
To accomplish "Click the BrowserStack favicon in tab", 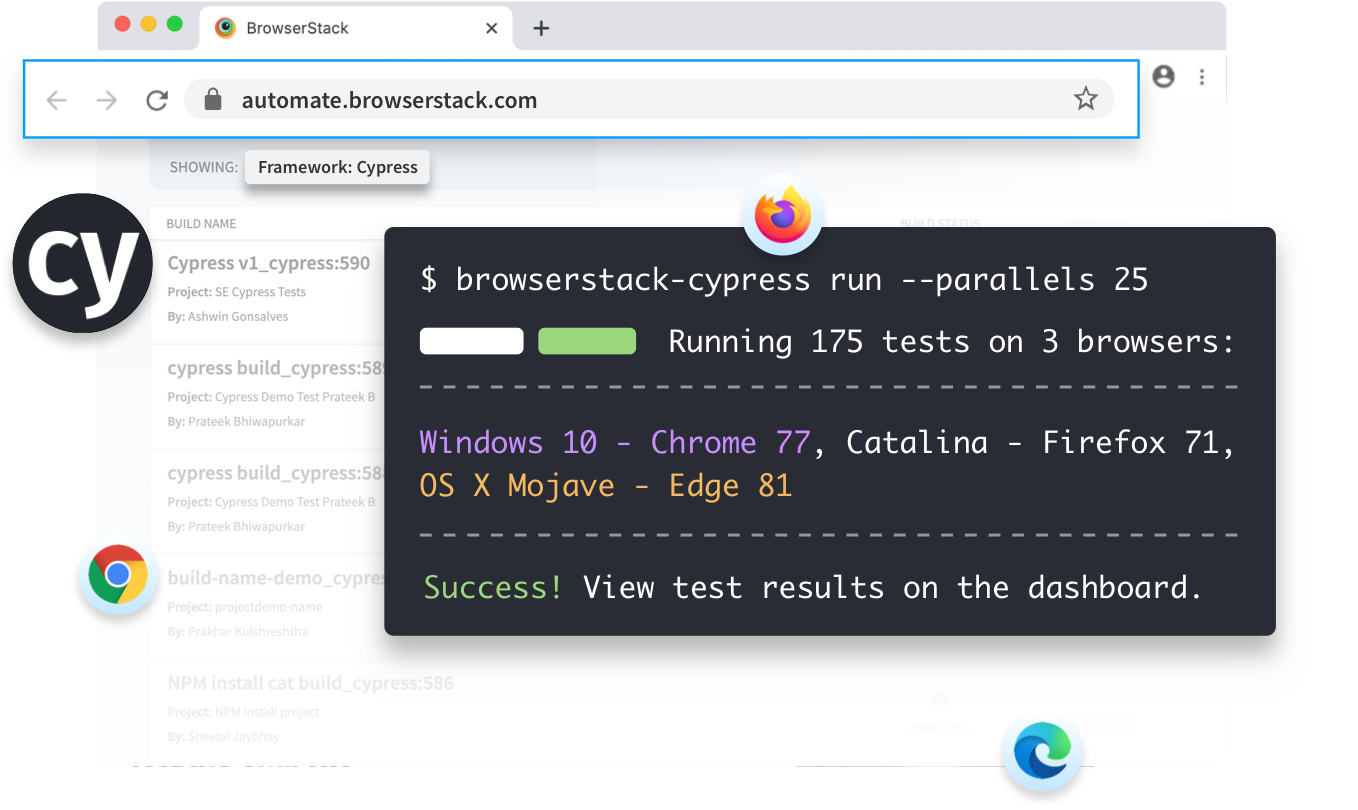I will 226,28.
